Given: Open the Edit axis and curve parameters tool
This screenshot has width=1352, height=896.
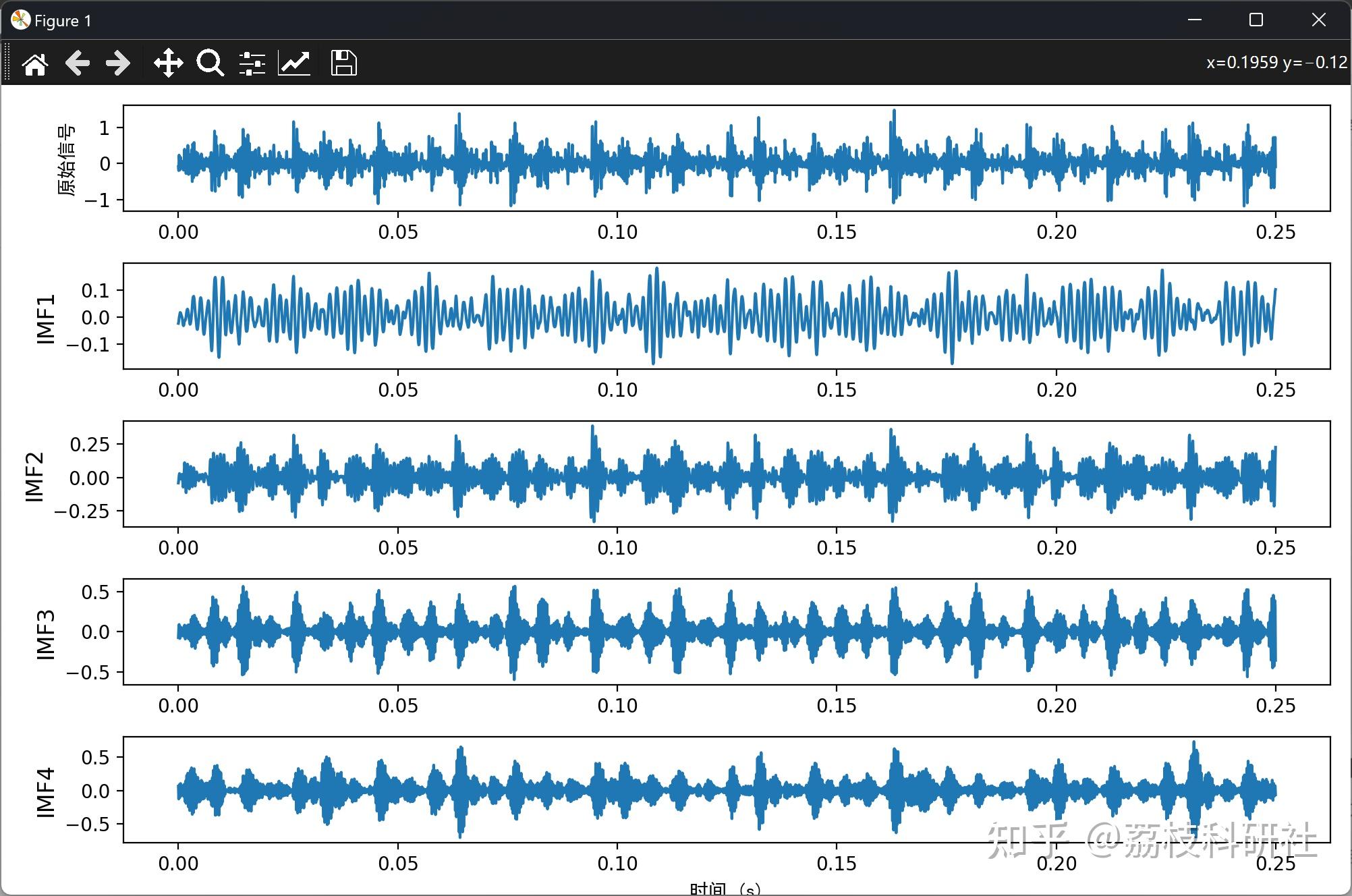Looking at the screenshot, I should pos(294,63).
